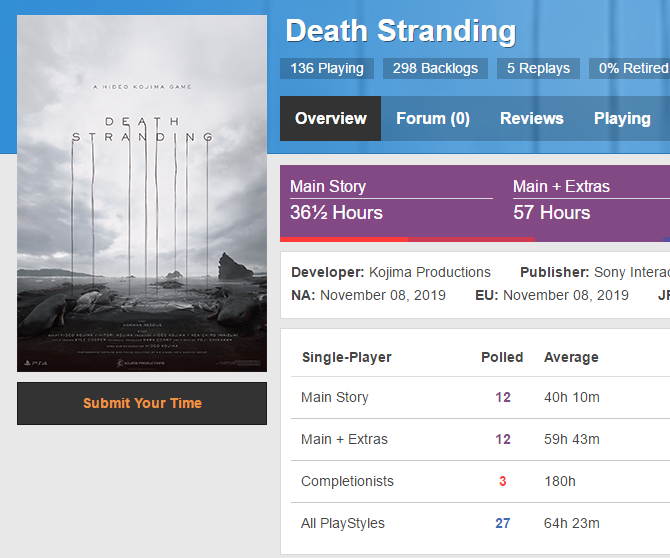This screenshot has height=558, width=670.
Task: Click the Main + Extras 57 Hours box
Action: click(591, 203)
